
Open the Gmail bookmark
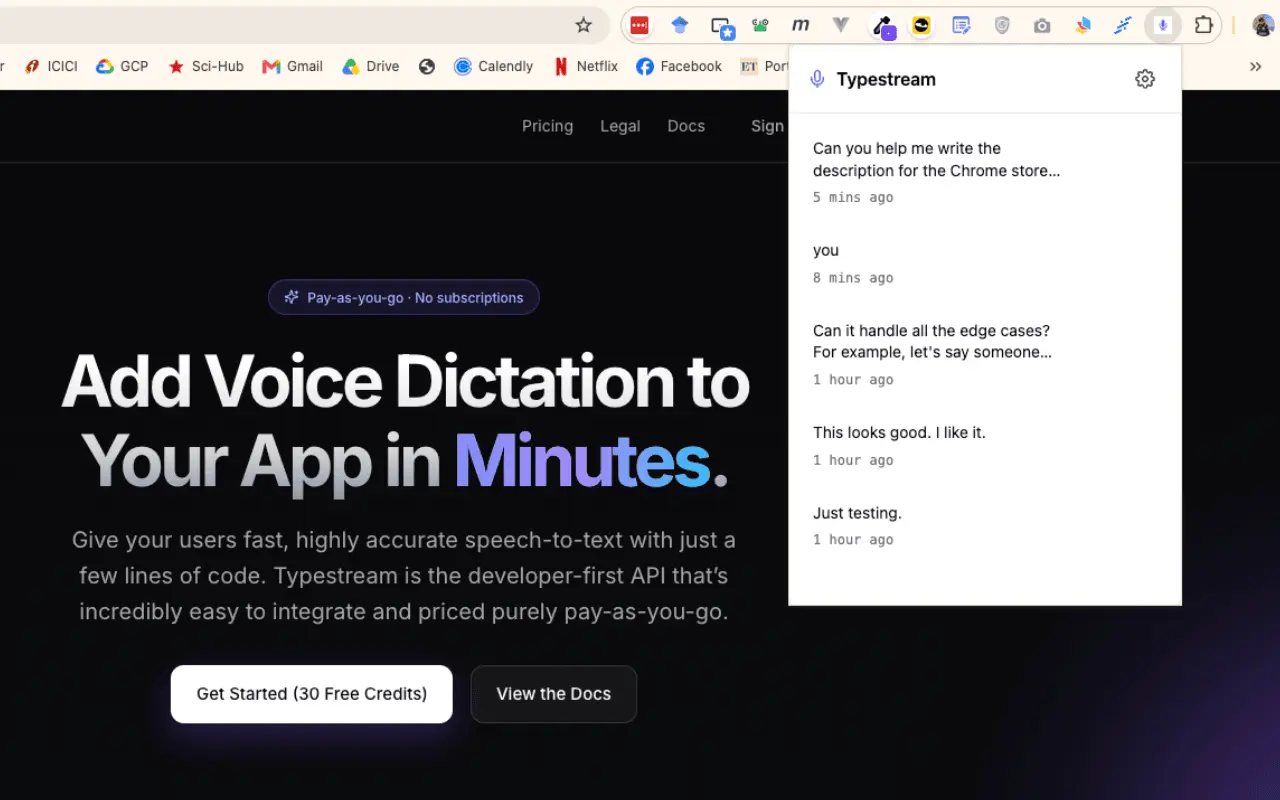292,67
